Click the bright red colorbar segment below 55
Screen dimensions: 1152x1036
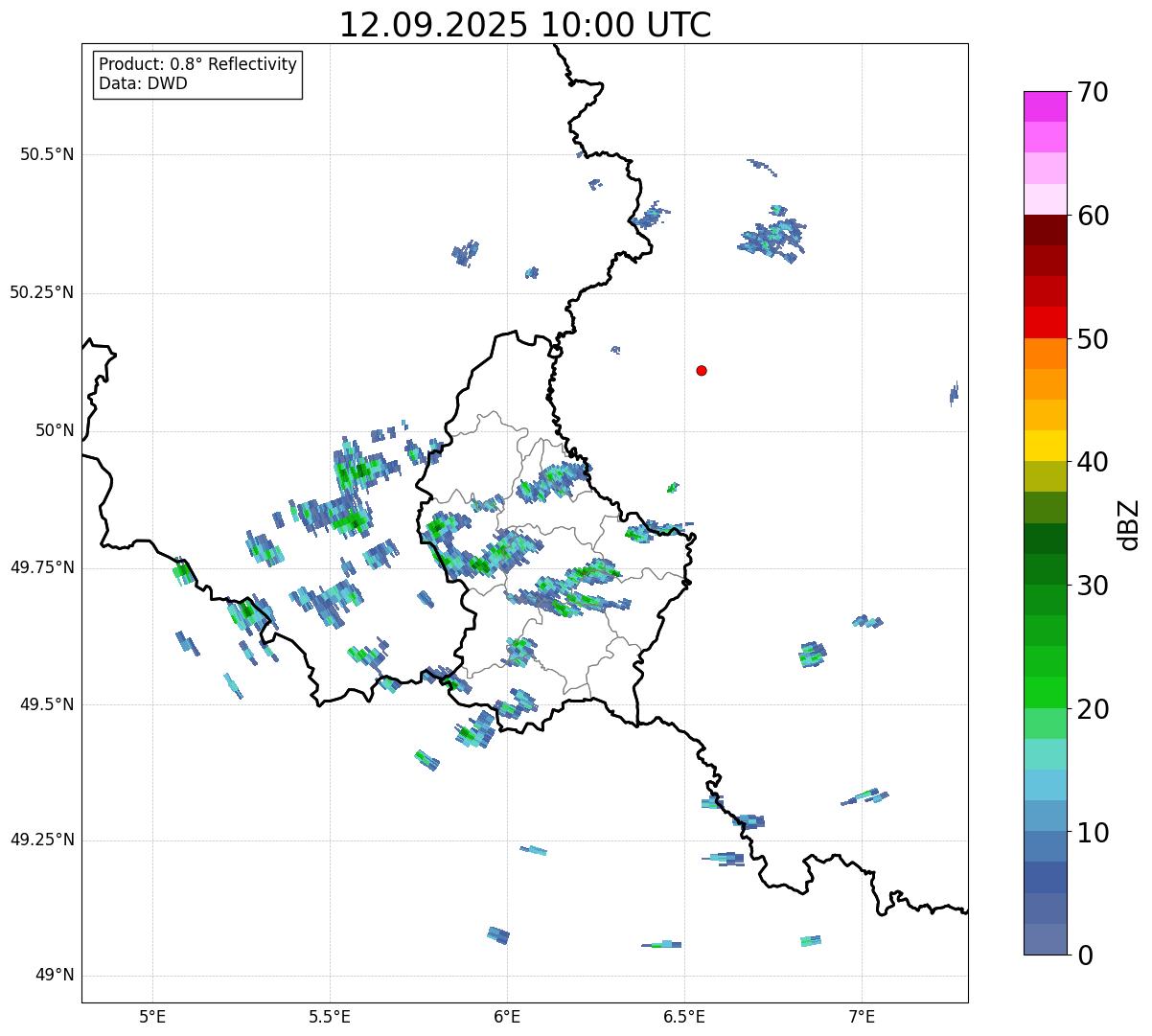(1045, 323)
